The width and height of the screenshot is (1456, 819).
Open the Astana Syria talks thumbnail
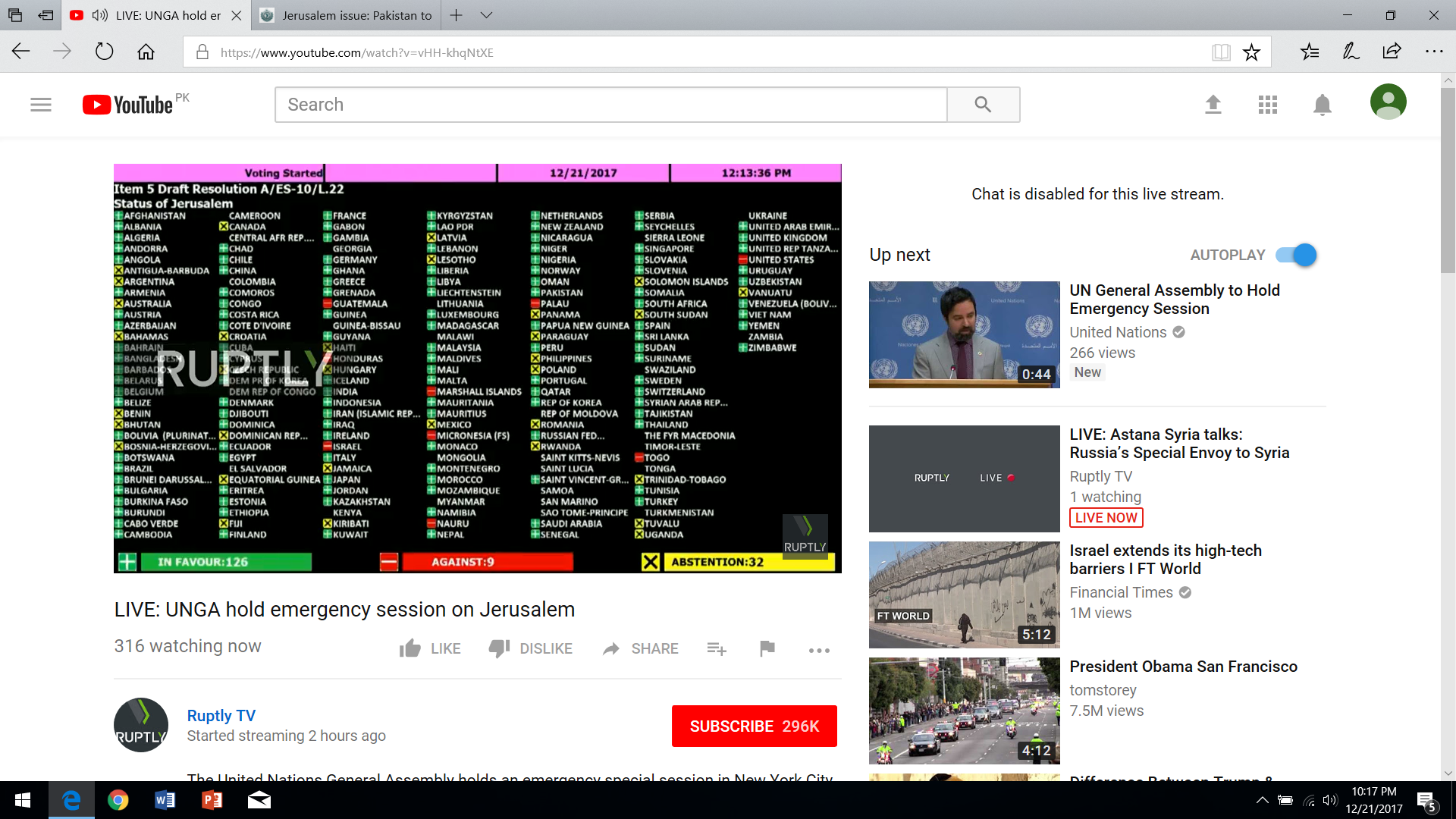pos(965,479)
